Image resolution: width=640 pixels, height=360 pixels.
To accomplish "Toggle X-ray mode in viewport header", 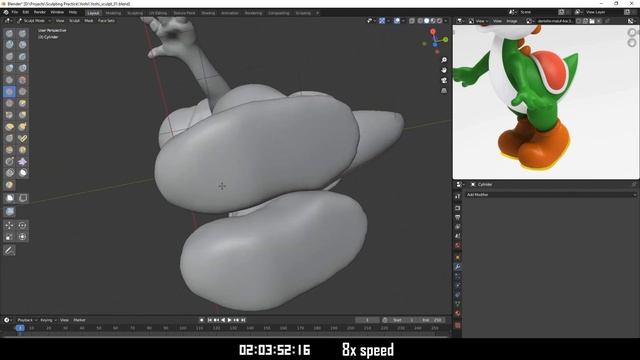I will (412, 21).
